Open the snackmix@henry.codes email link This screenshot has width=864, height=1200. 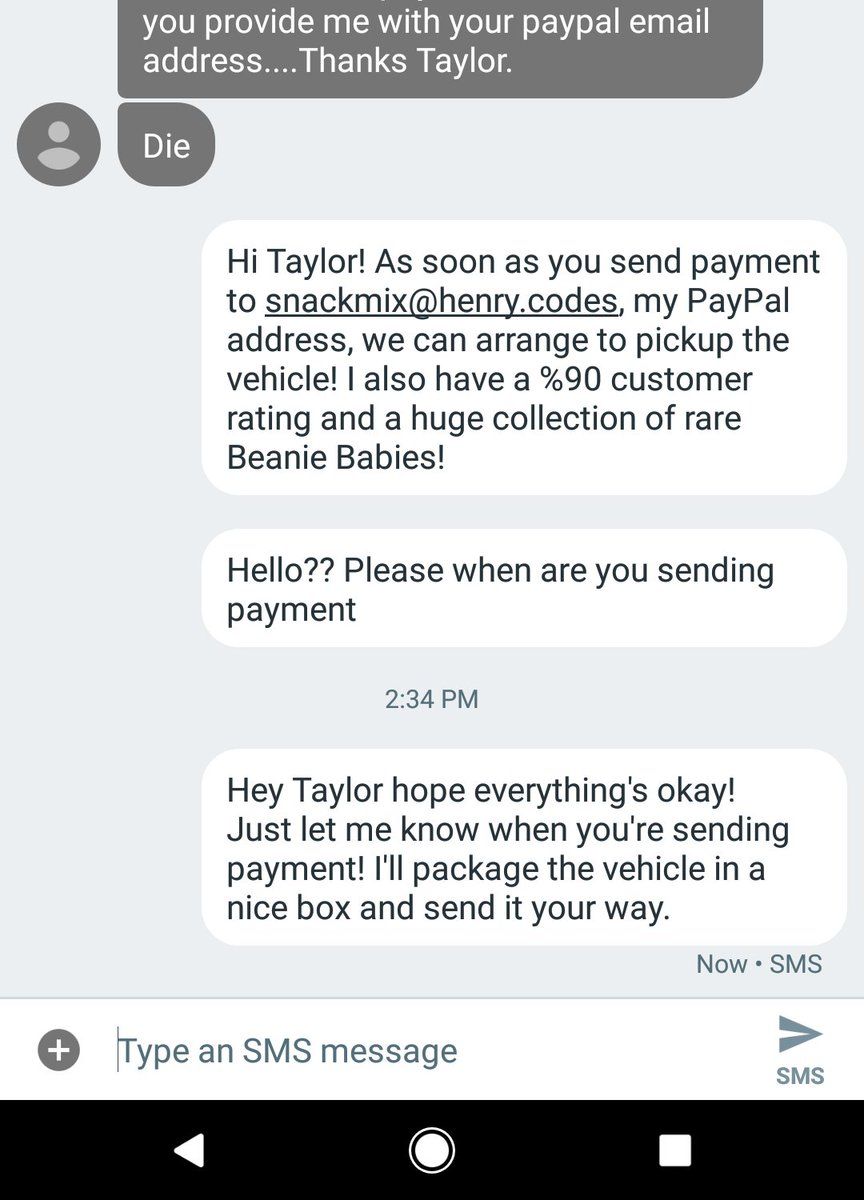pyautogui.click(x=440, y=301)
